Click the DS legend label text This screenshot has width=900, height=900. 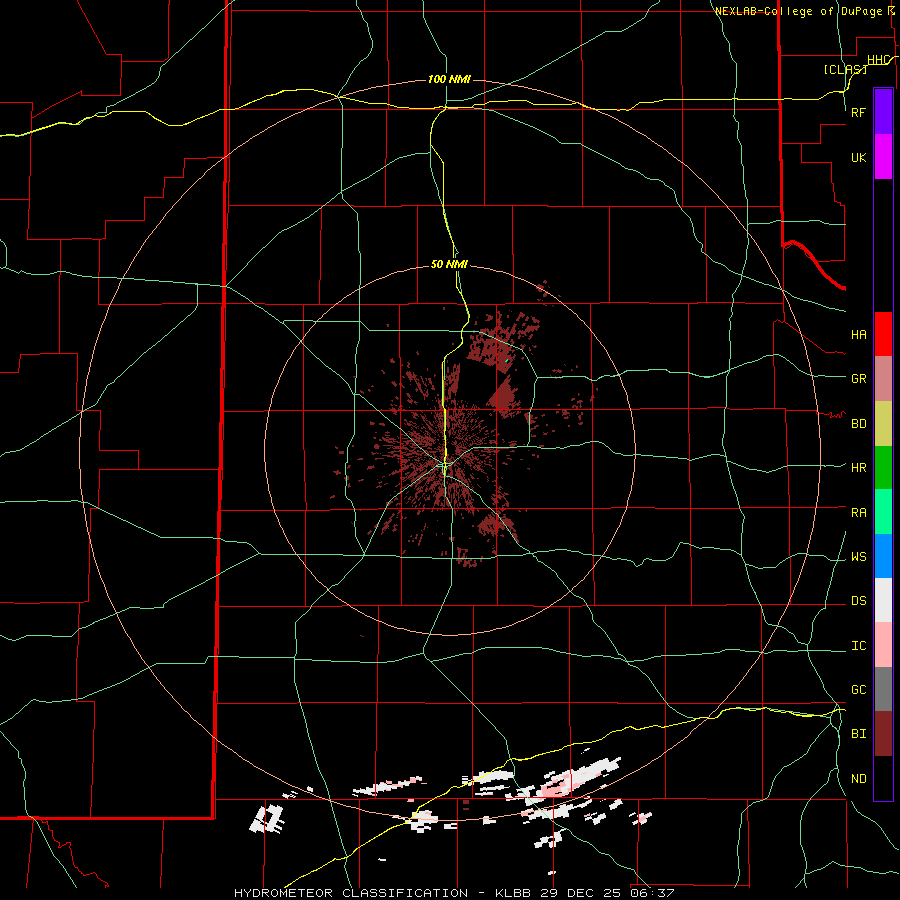tap(859, 601)
